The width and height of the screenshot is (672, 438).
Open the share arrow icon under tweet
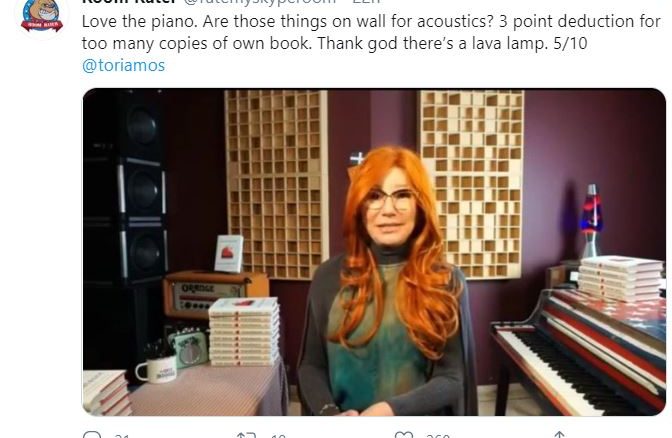(x=559, y=435)
